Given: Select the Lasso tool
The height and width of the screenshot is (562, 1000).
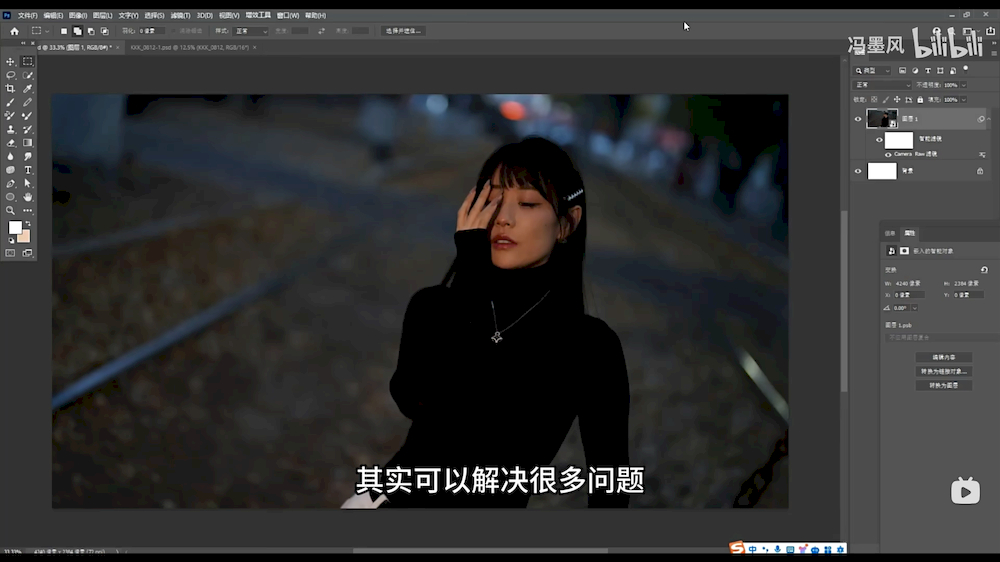Looking at the screenshot, I should (x=11, y=75).
